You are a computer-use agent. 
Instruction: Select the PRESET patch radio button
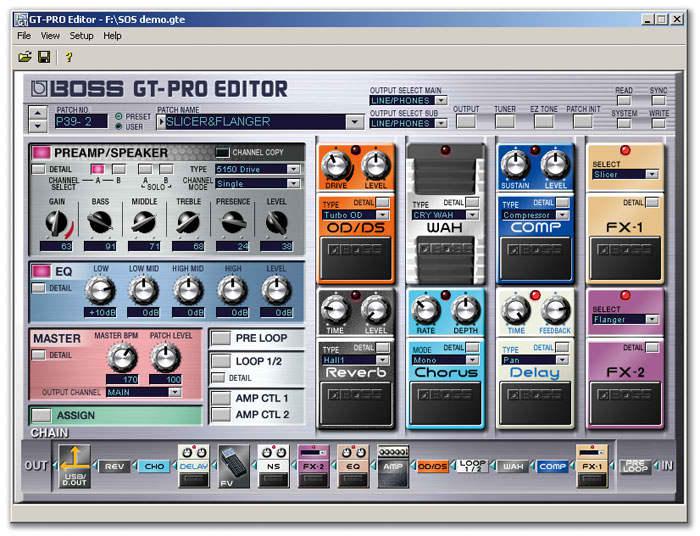[119, 116]
